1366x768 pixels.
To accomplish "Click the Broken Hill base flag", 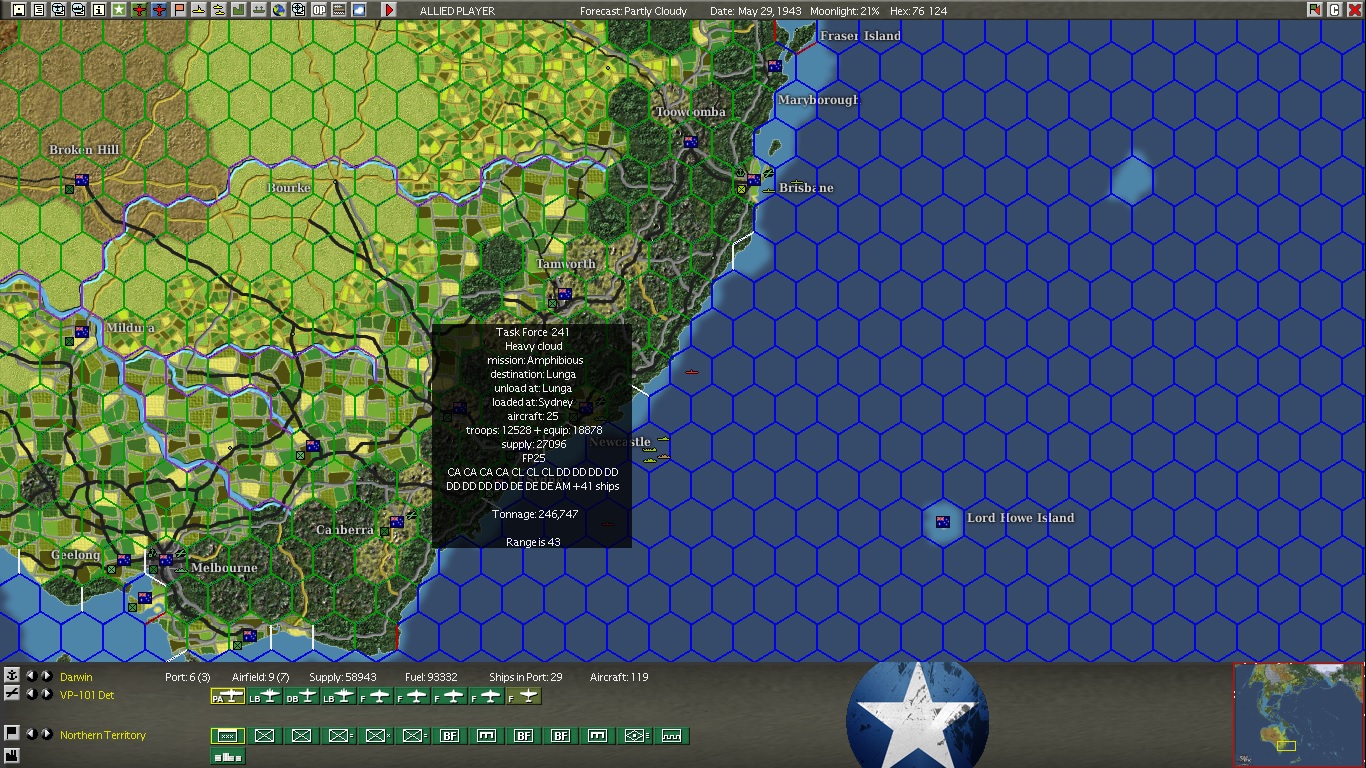I will tap(82, 180).
